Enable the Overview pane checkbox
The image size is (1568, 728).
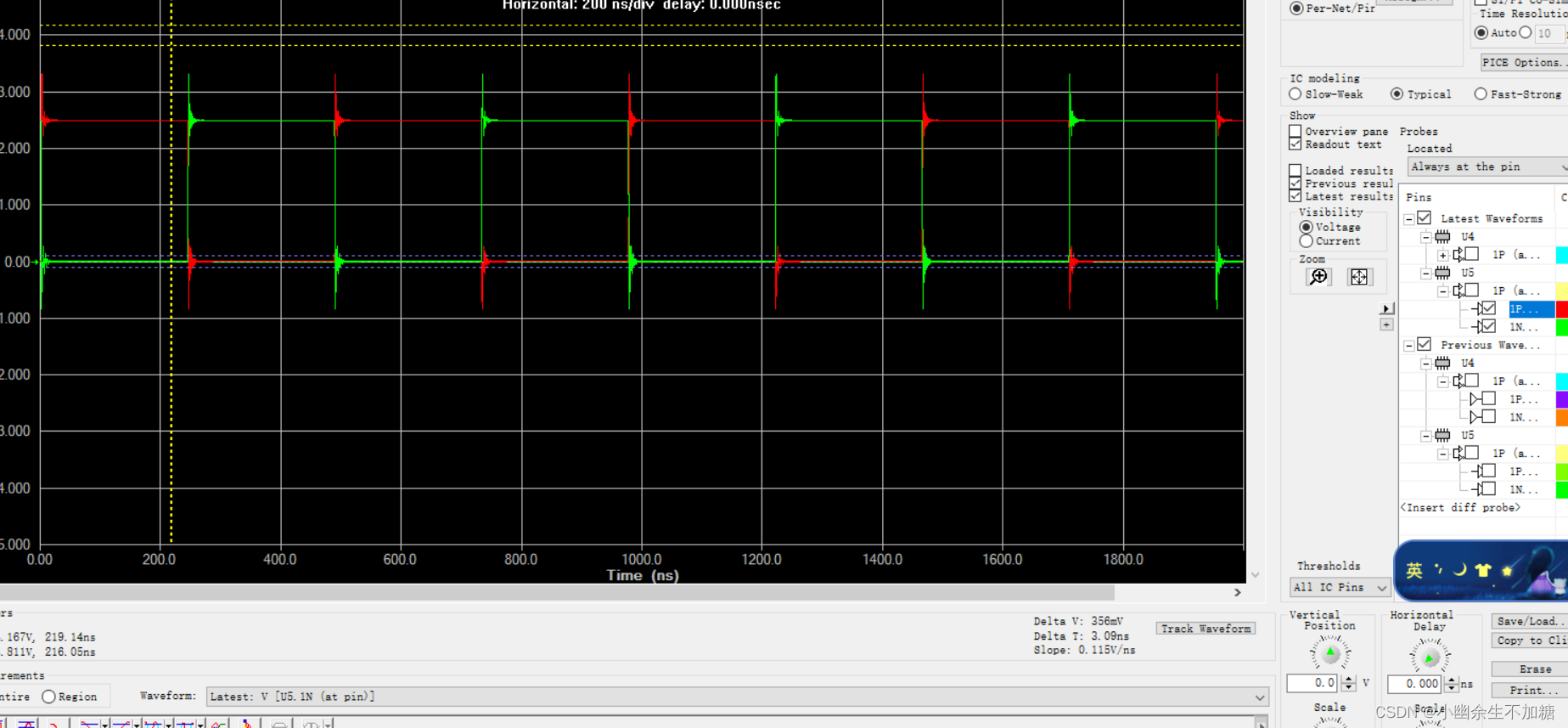point(1295,132)
